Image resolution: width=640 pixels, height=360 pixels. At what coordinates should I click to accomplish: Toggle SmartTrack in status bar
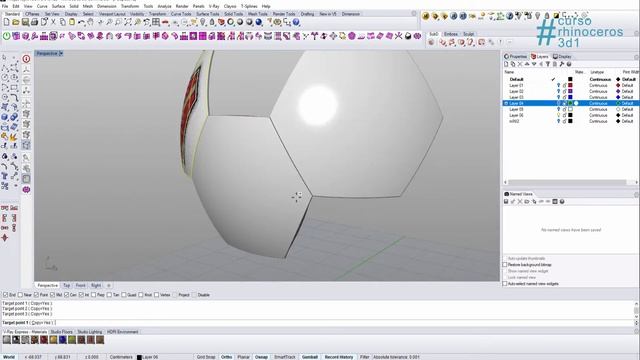click(285, 357)
